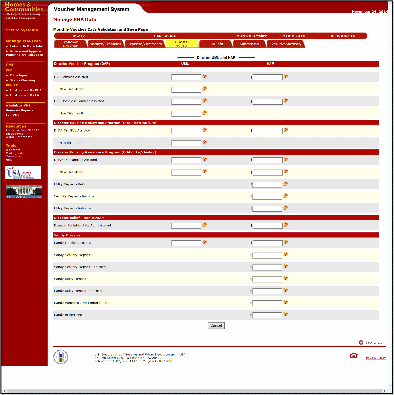Open the printer icon in the page footer

pos(354,356)
